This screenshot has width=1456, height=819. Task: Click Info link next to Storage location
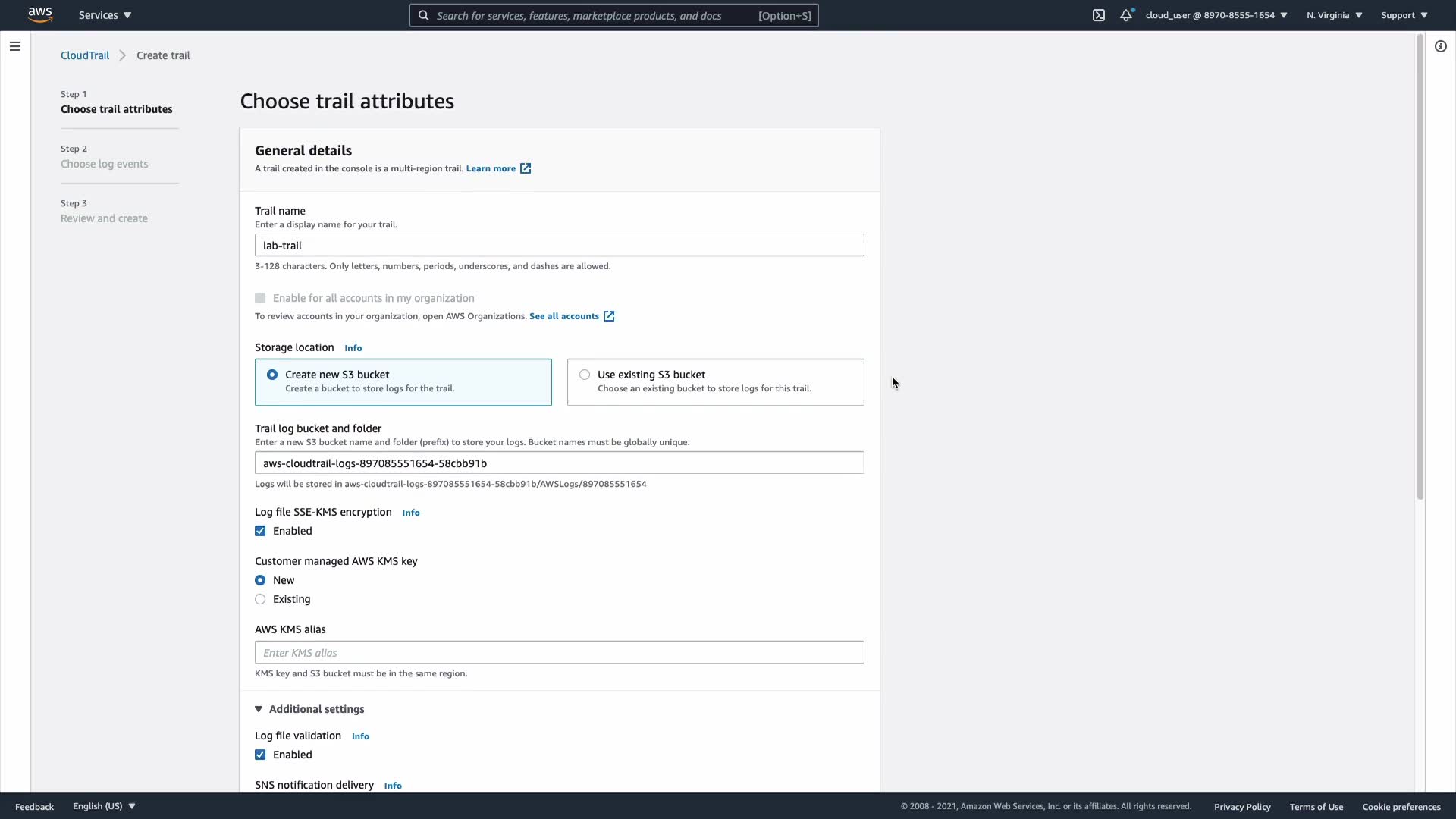[353, 348]
